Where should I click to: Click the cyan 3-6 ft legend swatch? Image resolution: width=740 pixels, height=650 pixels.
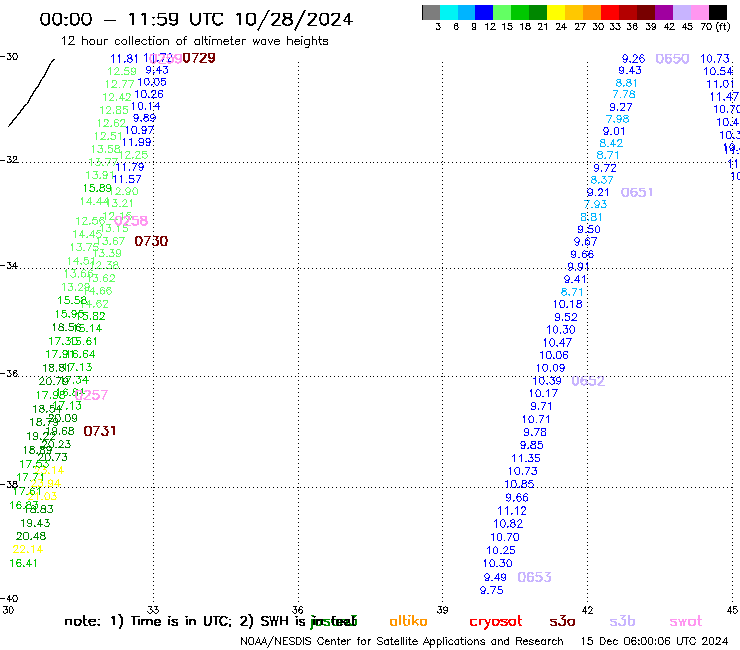[x=449, y=12]
